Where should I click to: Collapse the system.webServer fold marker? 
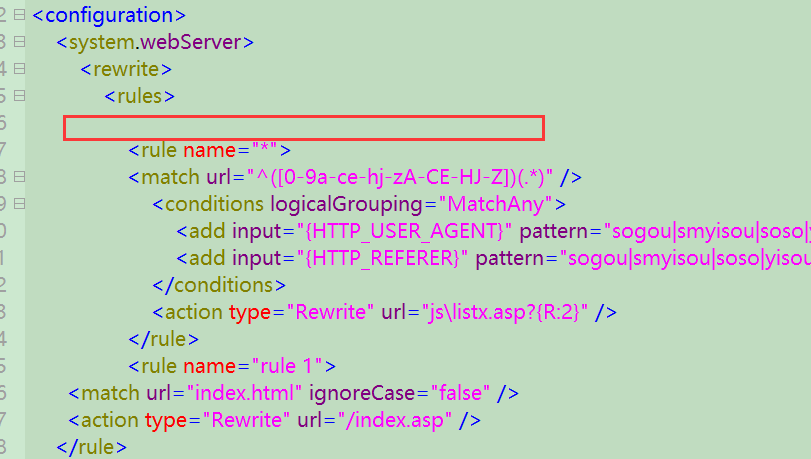[21, 43]
